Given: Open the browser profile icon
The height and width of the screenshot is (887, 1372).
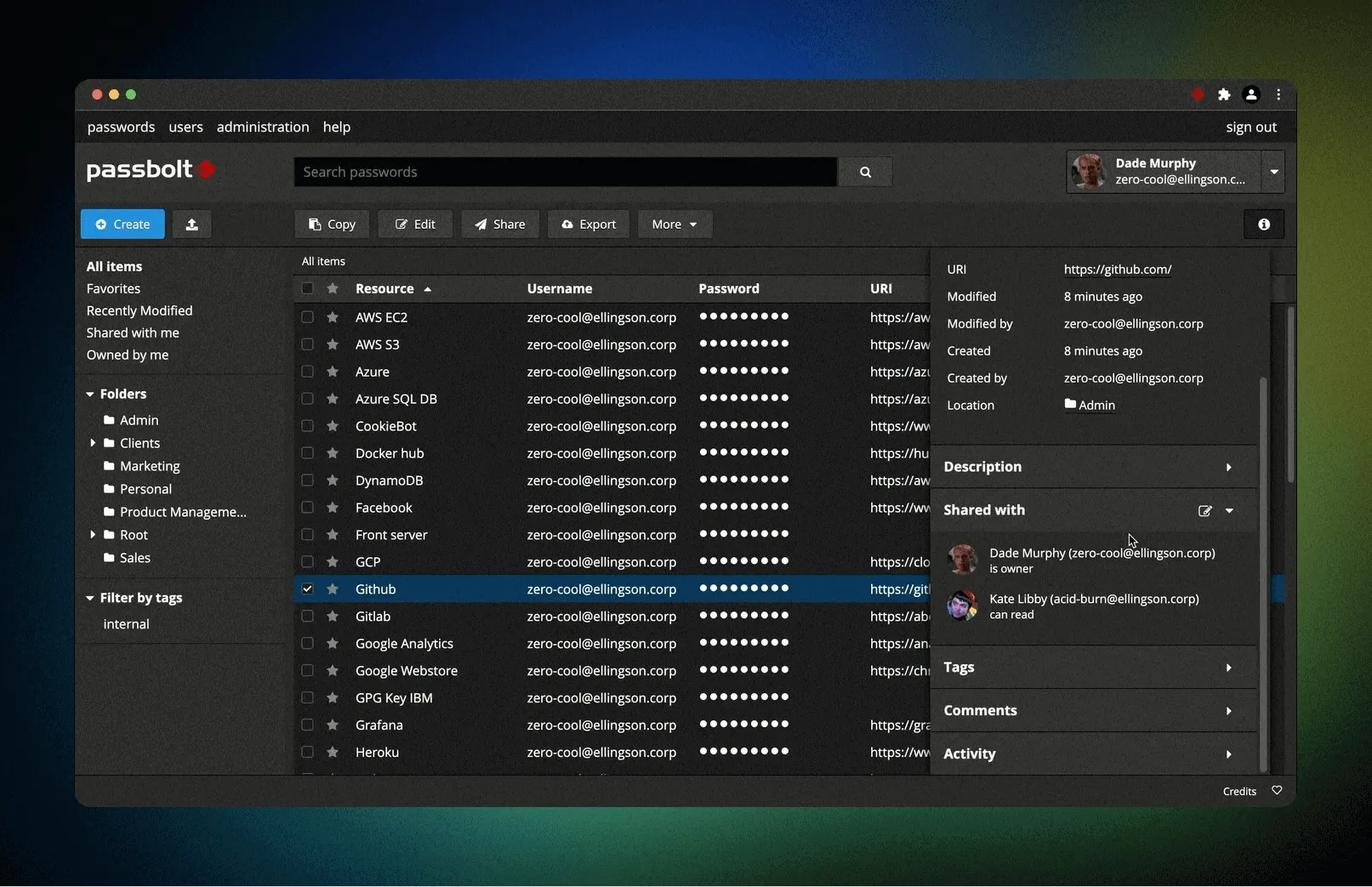Looking at the screenshot, I should click(x=1251, y=94).
